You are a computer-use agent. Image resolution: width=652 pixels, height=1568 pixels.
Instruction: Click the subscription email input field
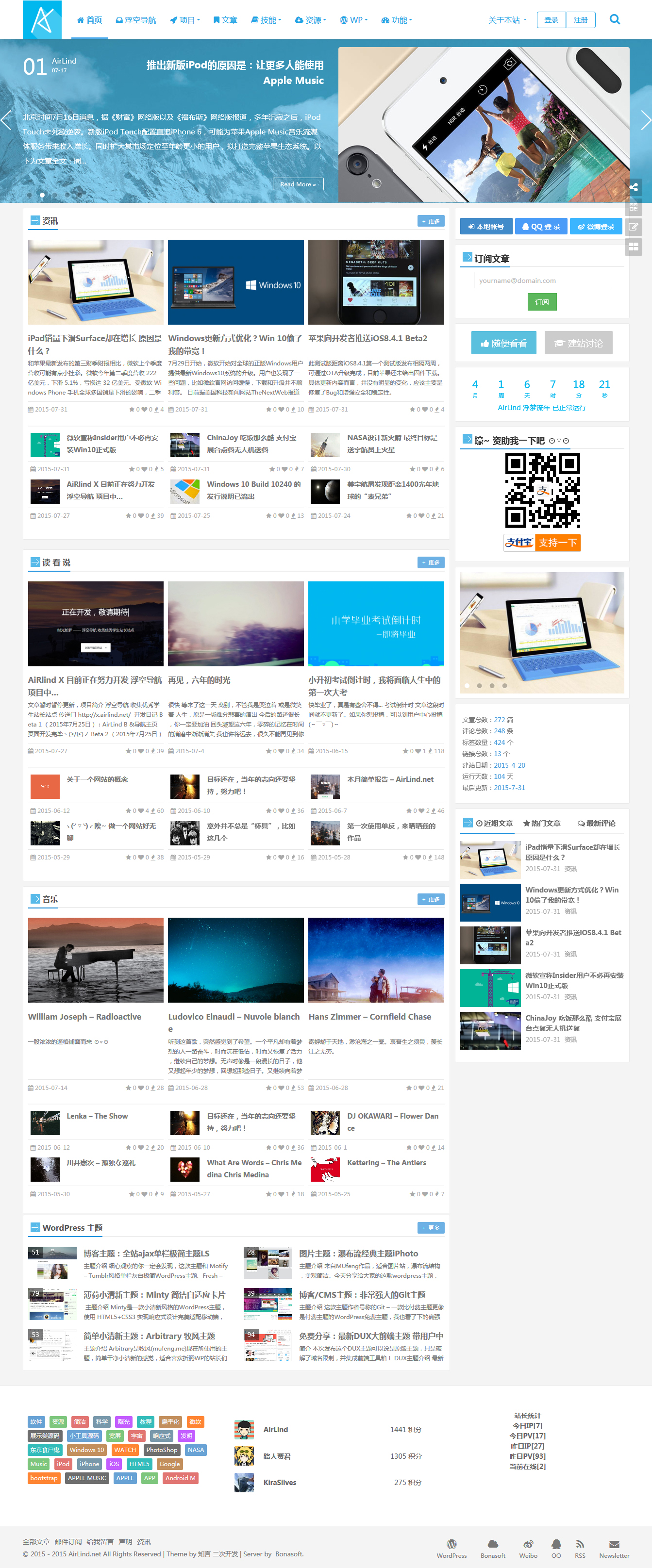pyautogui.click(x=542, y=281)
